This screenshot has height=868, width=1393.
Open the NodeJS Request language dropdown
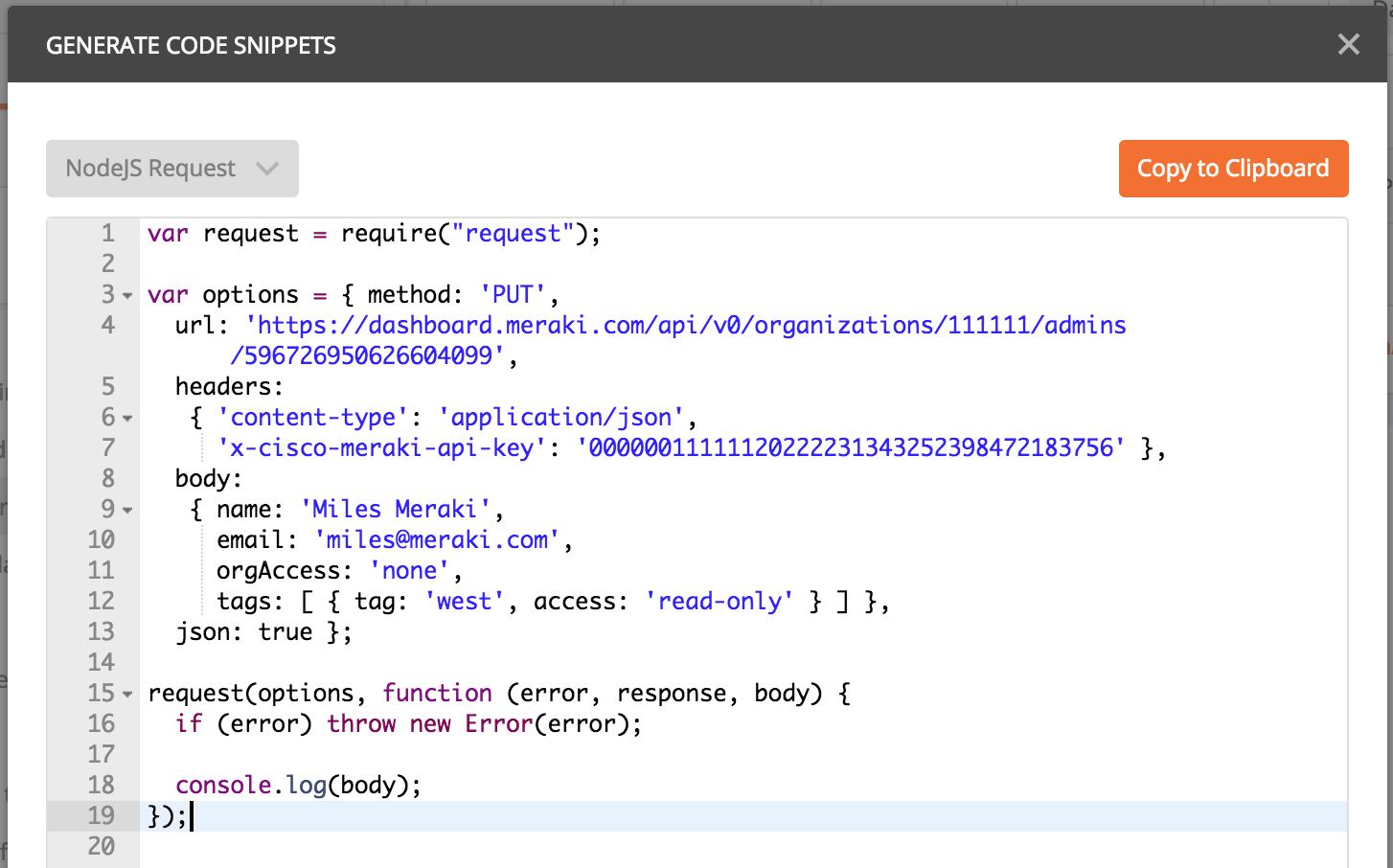tap(172, 169)
